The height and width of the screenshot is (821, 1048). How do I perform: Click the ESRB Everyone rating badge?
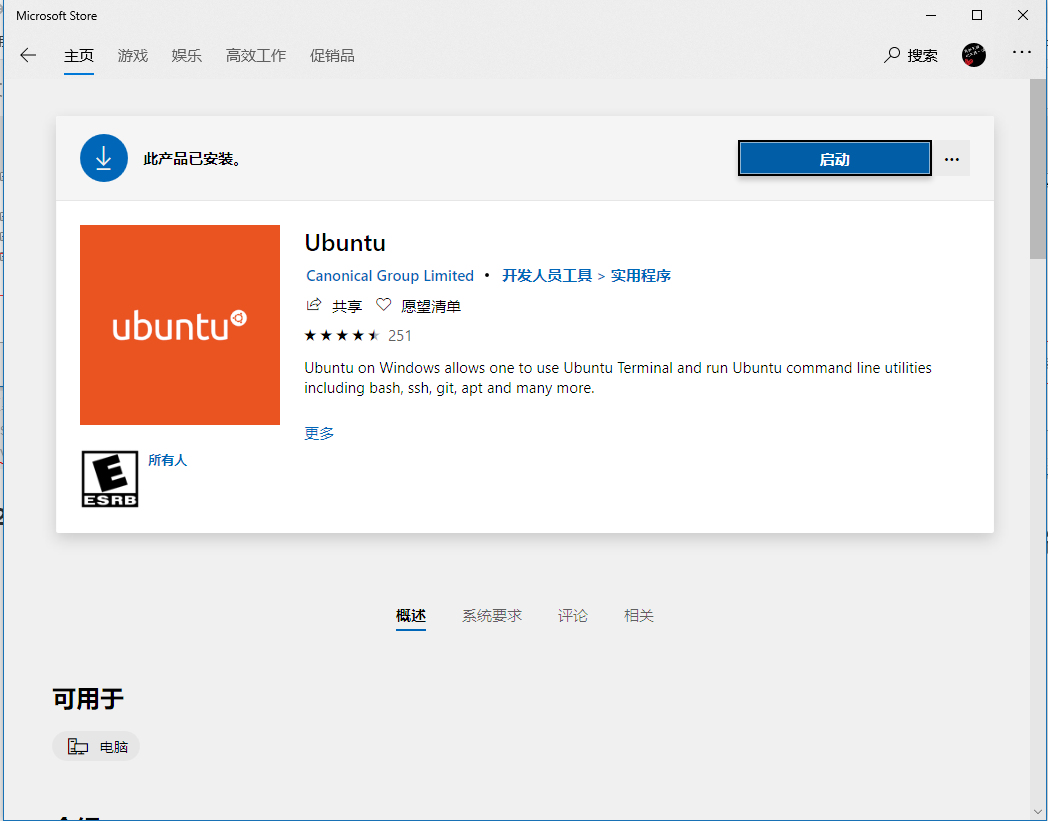tap(110, 478)
